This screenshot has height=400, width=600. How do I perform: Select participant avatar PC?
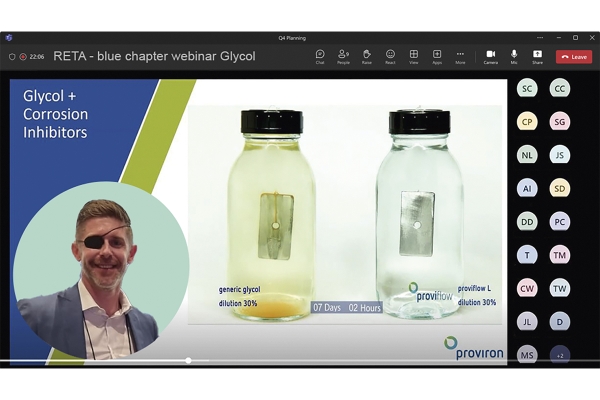559,222
